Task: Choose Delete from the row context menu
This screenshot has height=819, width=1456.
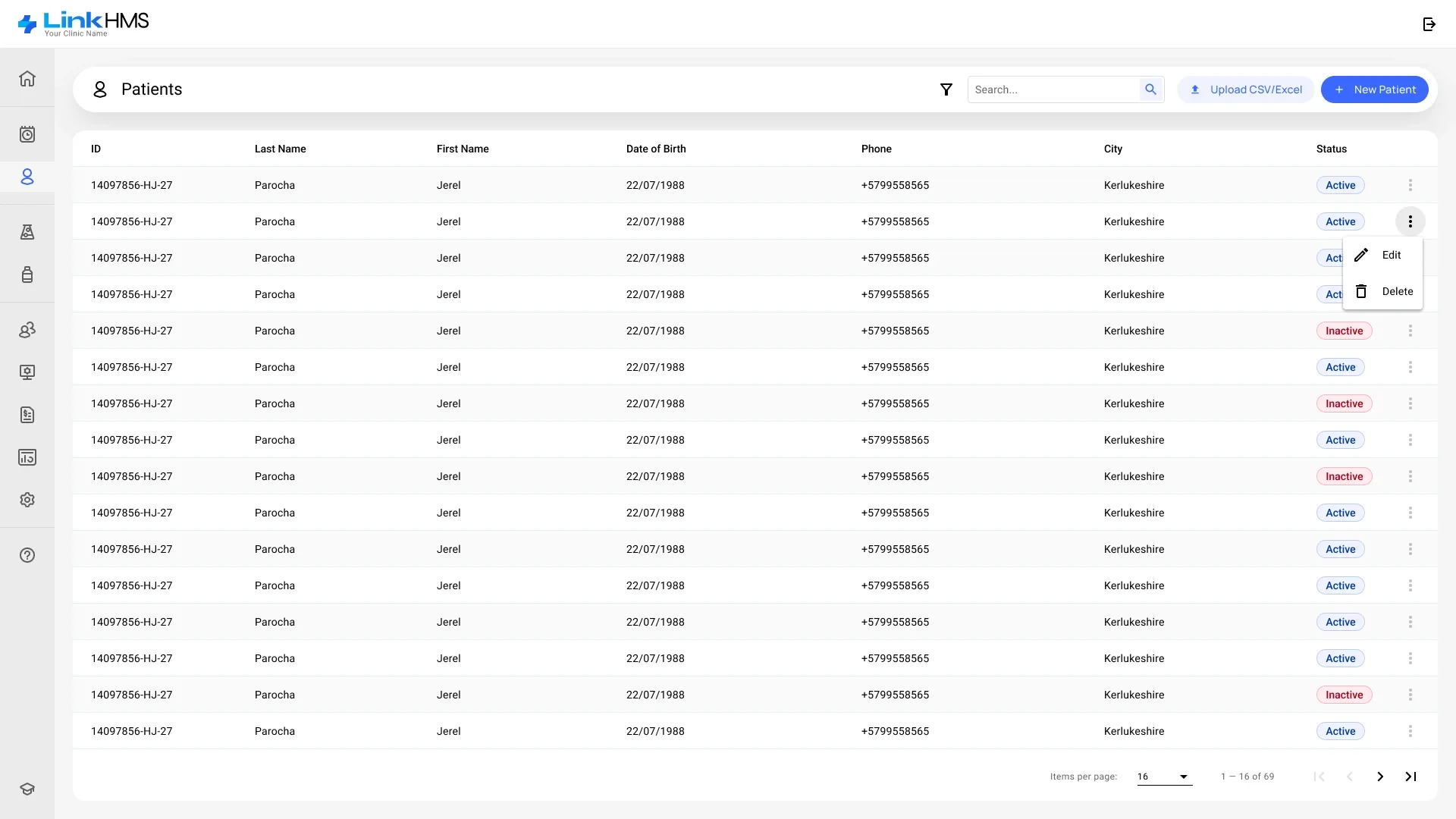Action: (x=1382, y=291)
